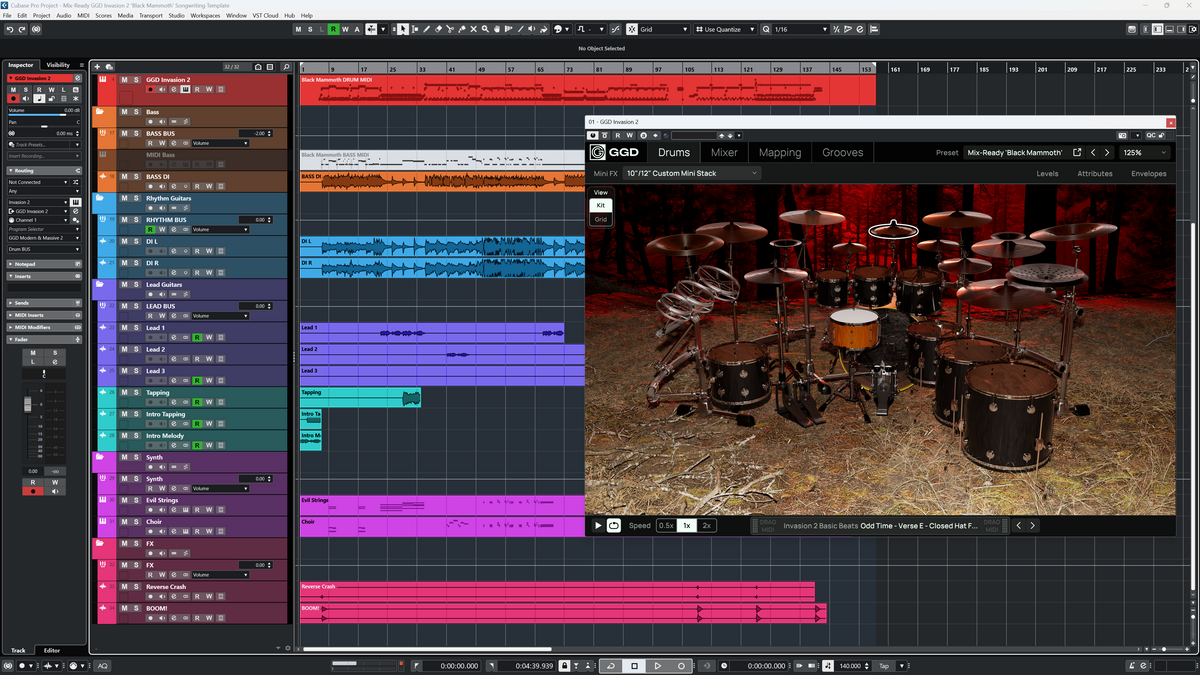
Task: Click the Bass folder track icon
Action: (x=100, y=112)
